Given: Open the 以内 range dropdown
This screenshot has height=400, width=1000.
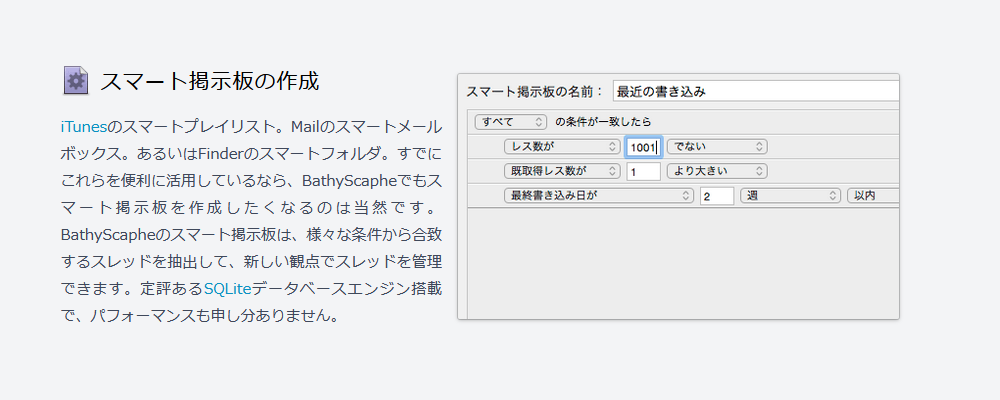Looking at the screenshot, I should 873,196.
